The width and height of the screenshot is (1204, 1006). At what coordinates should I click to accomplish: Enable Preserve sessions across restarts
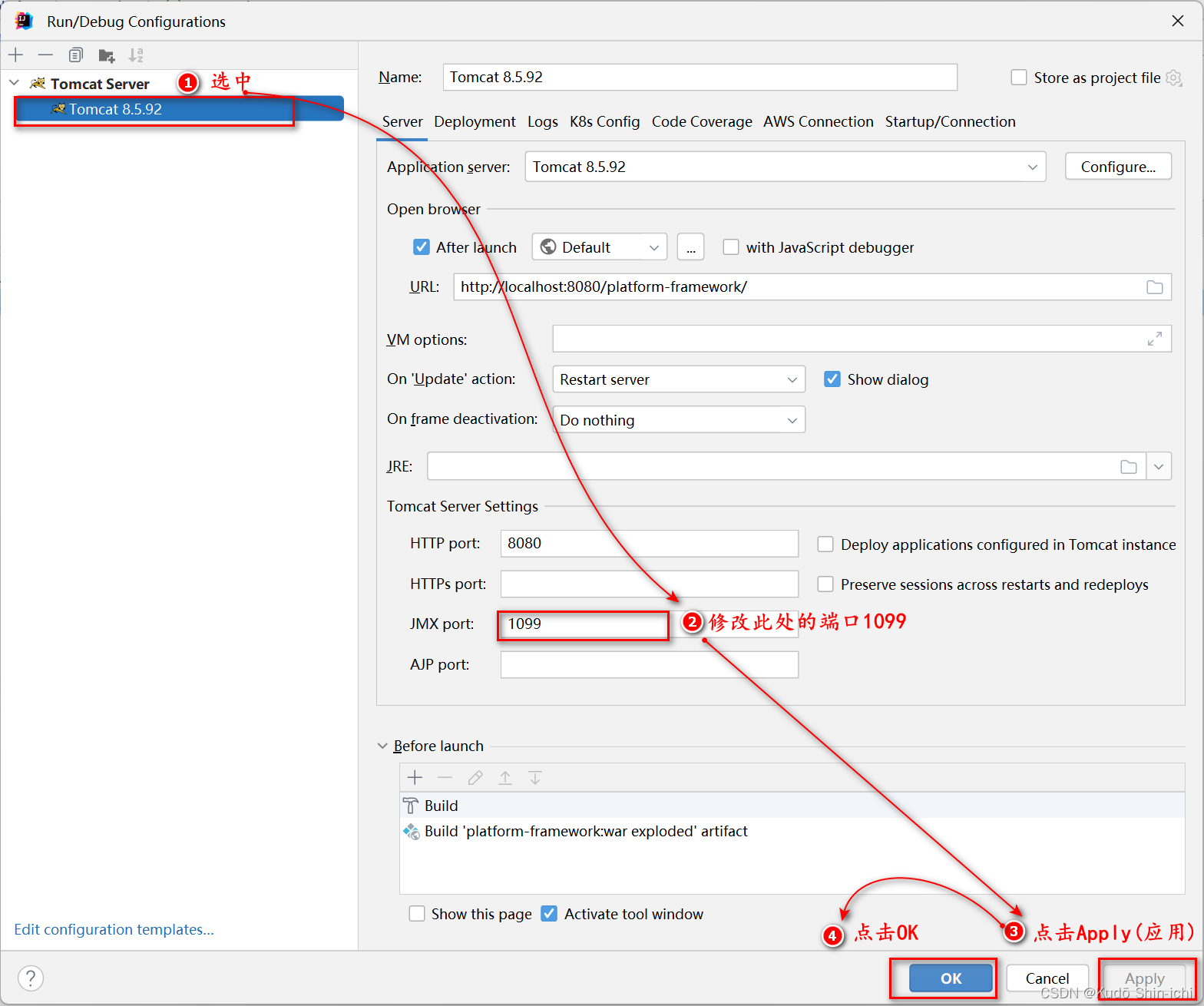click(x=825, y=584)
